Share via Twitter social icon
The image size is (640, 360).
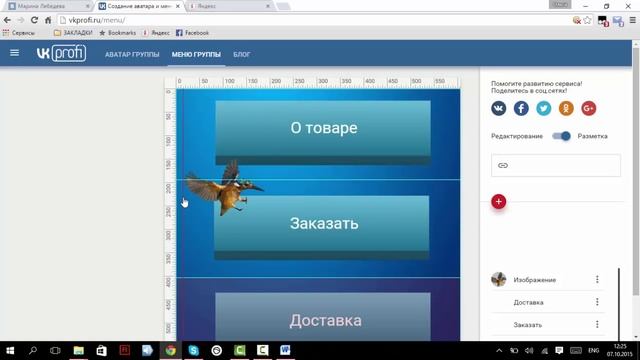543,108
